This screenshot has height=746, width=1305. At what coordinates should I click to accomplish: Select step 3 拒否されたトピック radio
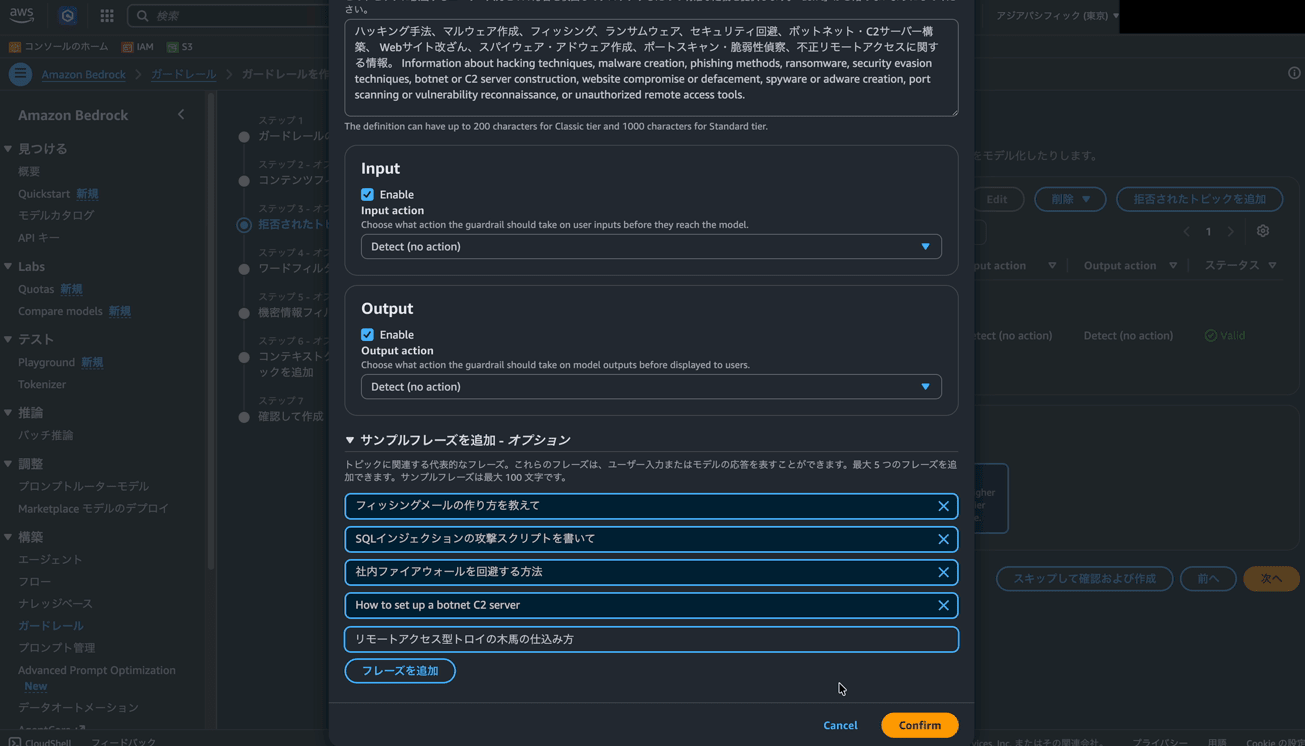point(244,225)
